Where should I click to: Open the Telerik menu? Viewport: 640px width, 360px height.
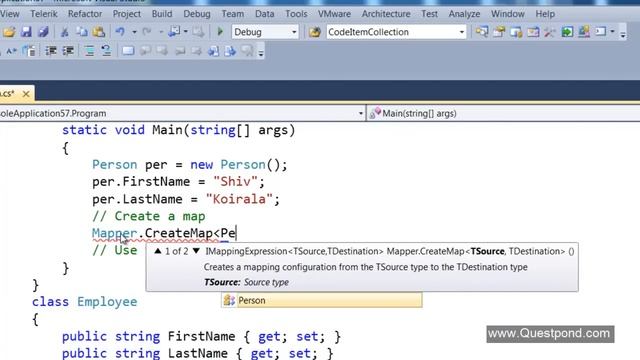click(x=44, y=14)
